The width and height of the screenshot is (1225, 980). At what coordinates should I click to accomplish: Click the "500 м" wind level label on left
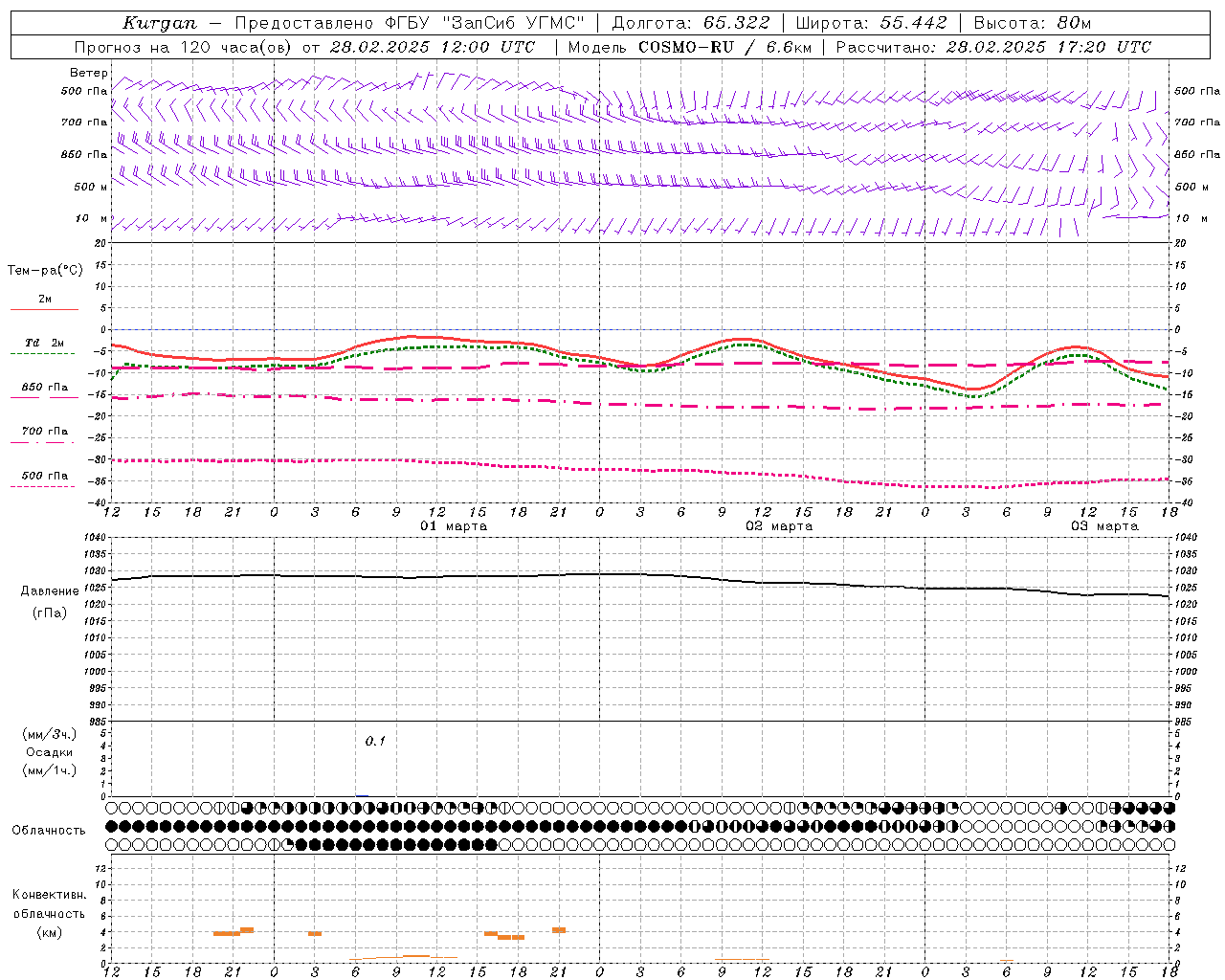point(92,188)
